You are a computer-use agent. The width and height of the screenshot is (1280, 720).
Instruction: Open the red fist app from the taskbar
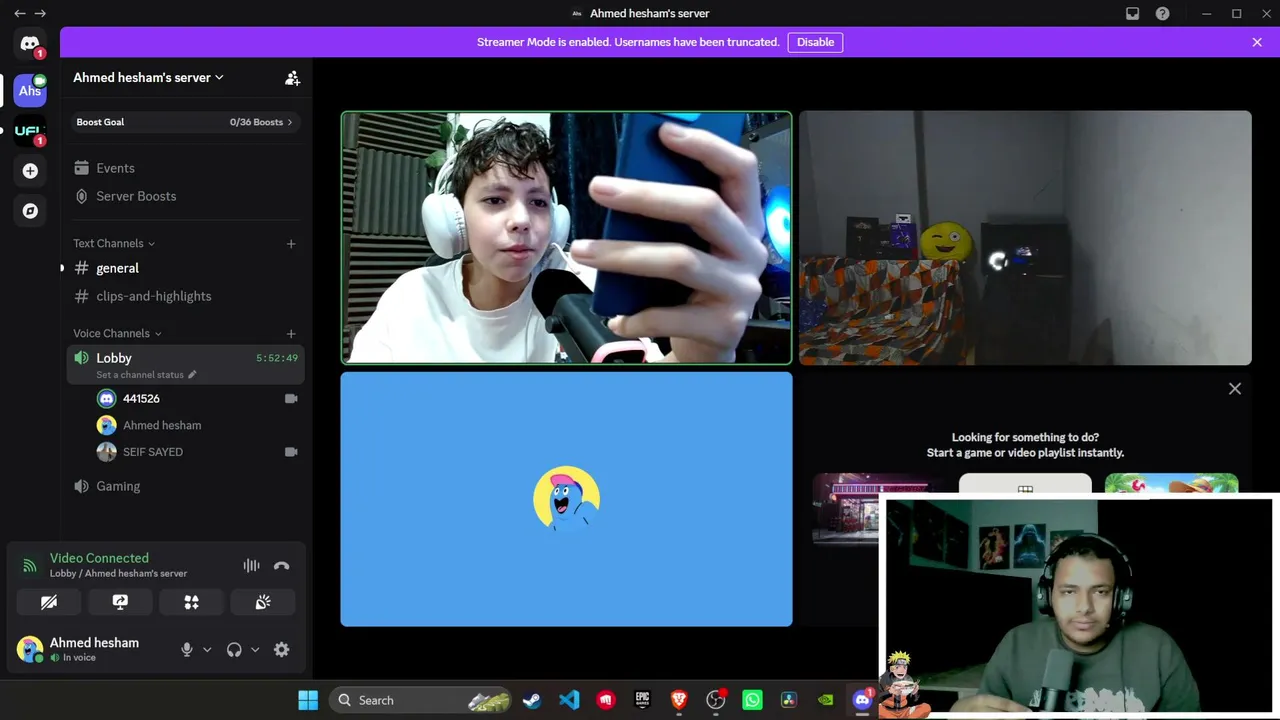[x=605, y=700]
